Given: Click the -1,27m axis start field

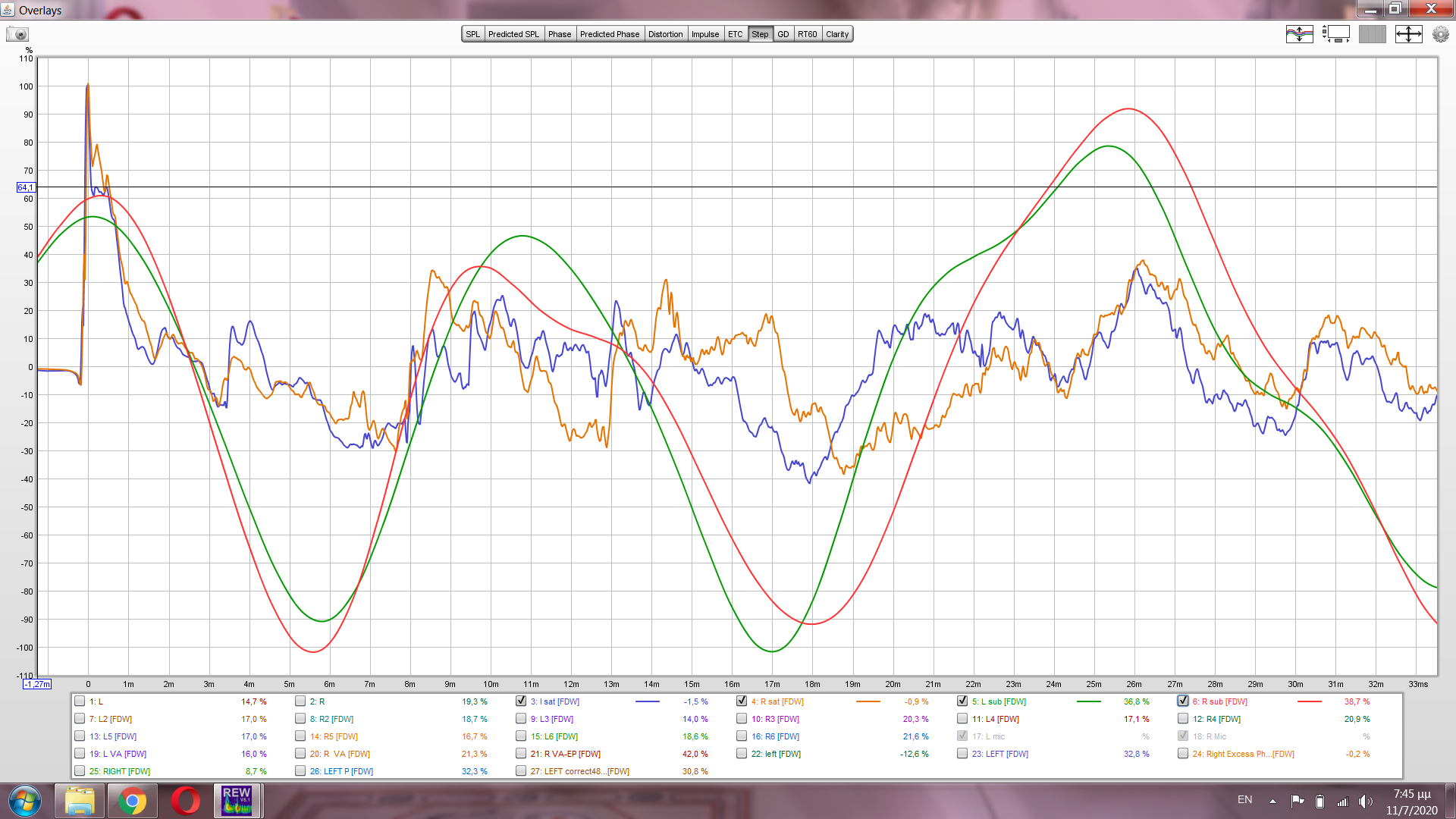Looking at the screenshot, I should (36, 684).
